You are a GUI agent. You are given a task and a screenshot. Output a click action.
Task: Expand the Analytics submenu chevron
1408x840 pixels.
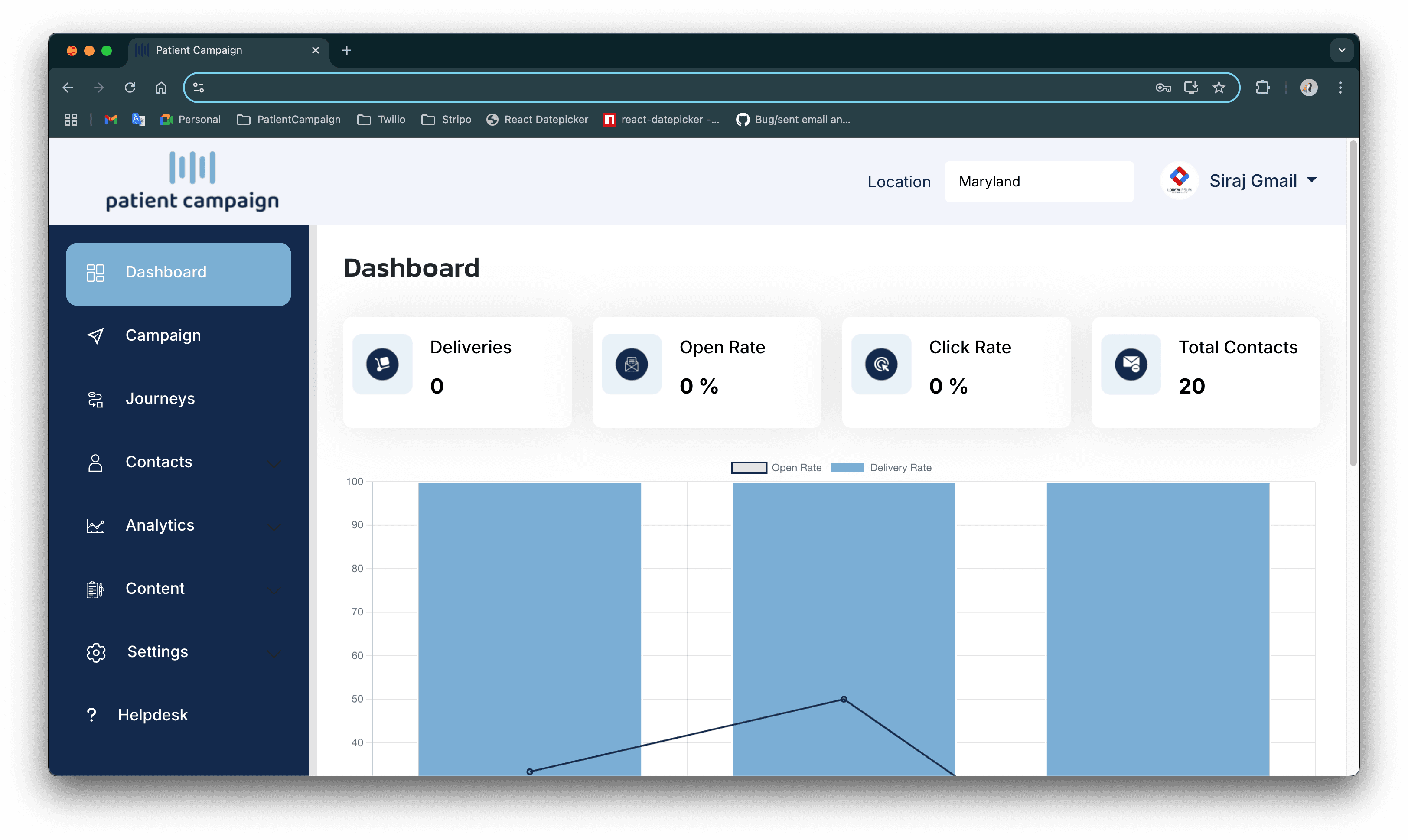pyautogui.click(x=274, y=527)
